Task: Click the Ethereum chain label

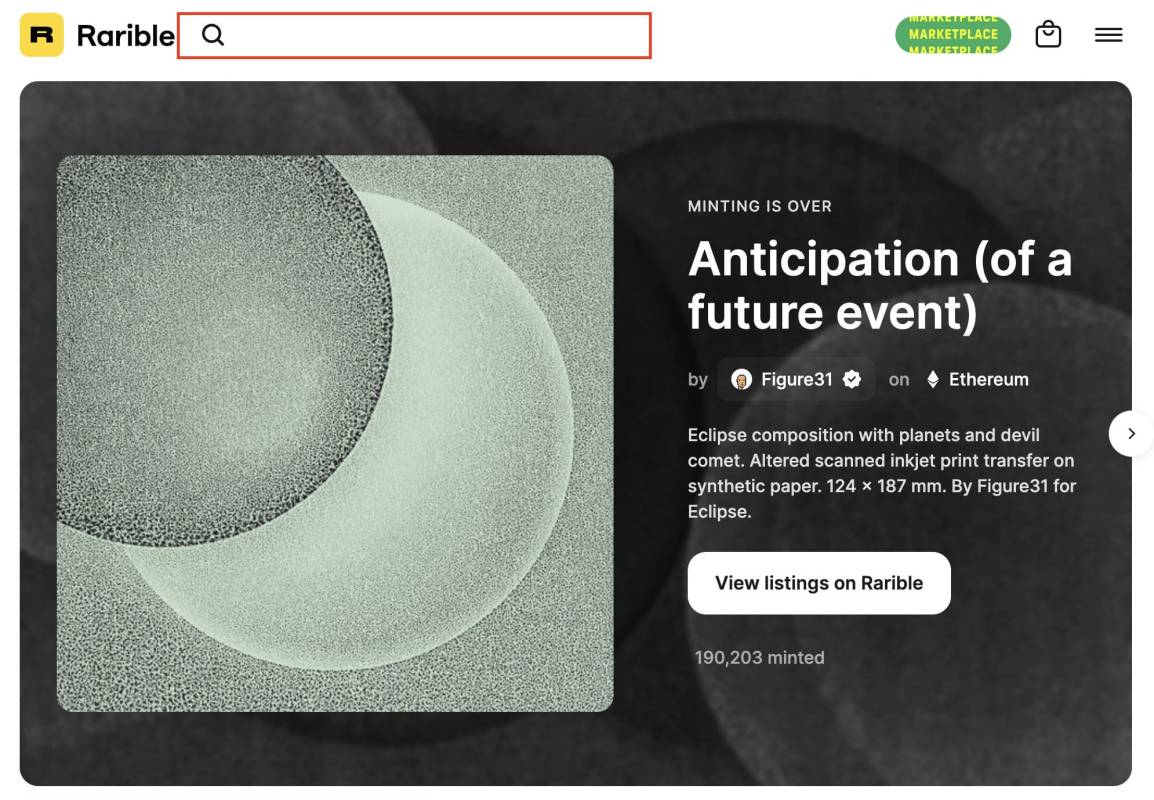Action: pos(988,380)
